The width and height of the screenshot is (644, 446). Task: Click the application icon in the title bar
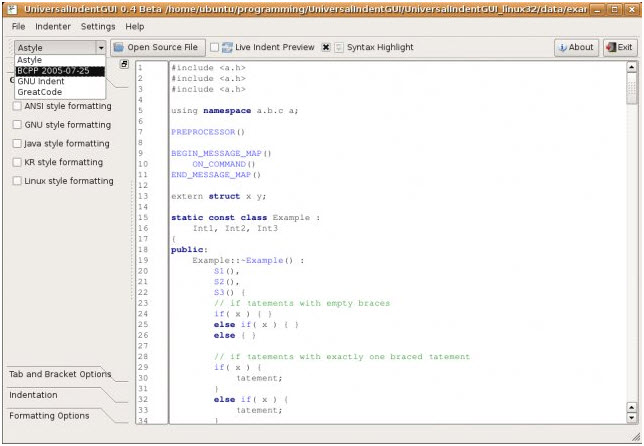click(12, 9)
